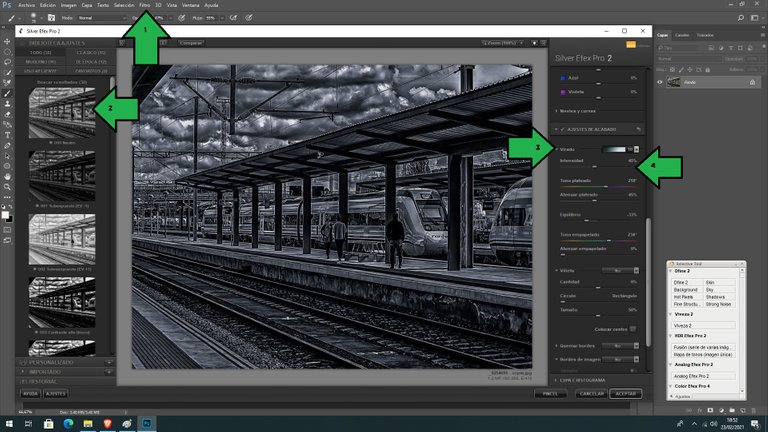Click Analog Efex Pro 2 entry in Selective Tool

click(x=702, y=376)
